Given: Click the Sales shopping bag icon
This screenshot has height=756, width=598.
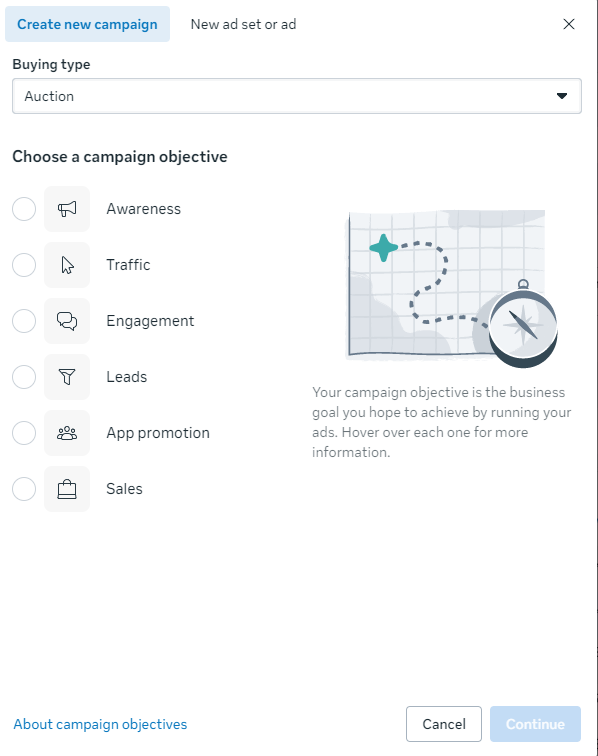Looking at the screenshot, I should pyautogui.click(x=67, y=488).
